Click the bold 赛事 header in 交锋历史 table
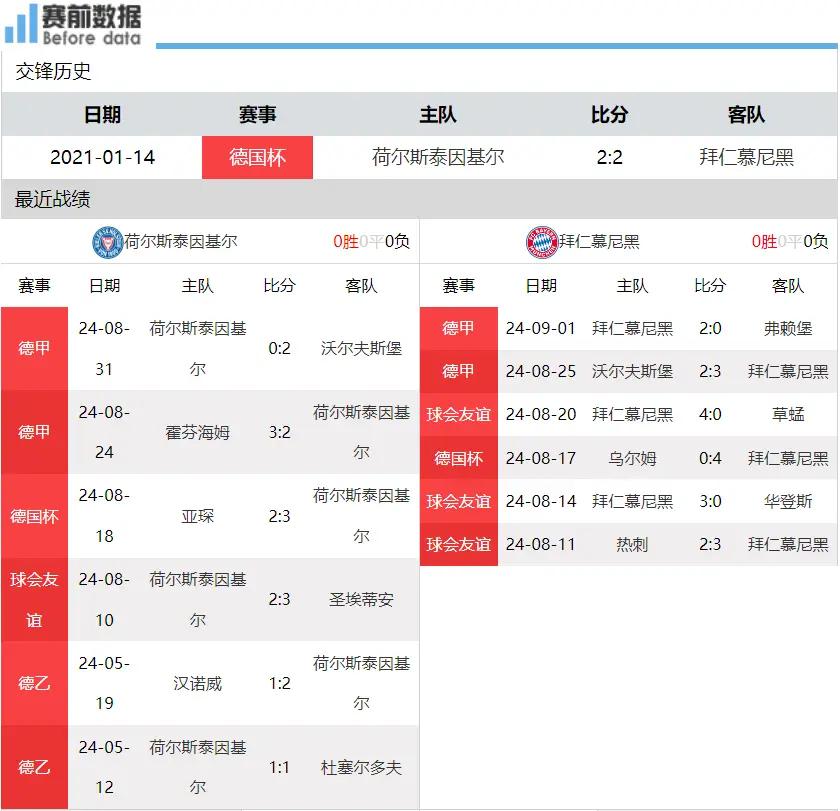840x811 pixels. (257, 115)
